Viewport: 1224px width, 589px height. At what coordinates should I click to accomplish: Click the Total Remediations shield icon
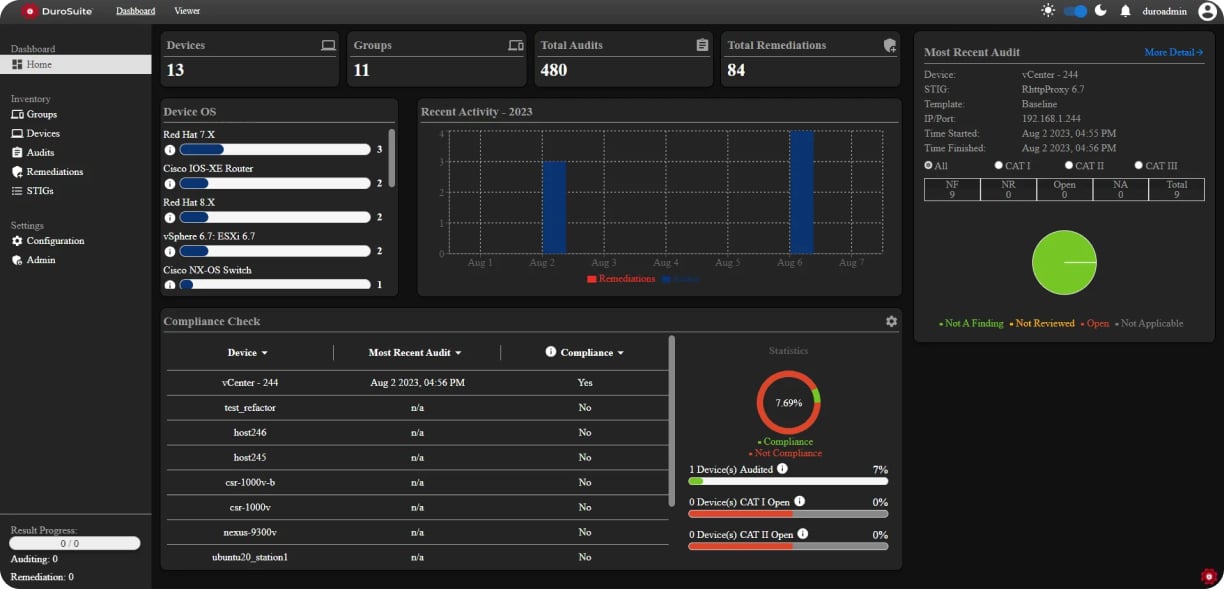890,45
